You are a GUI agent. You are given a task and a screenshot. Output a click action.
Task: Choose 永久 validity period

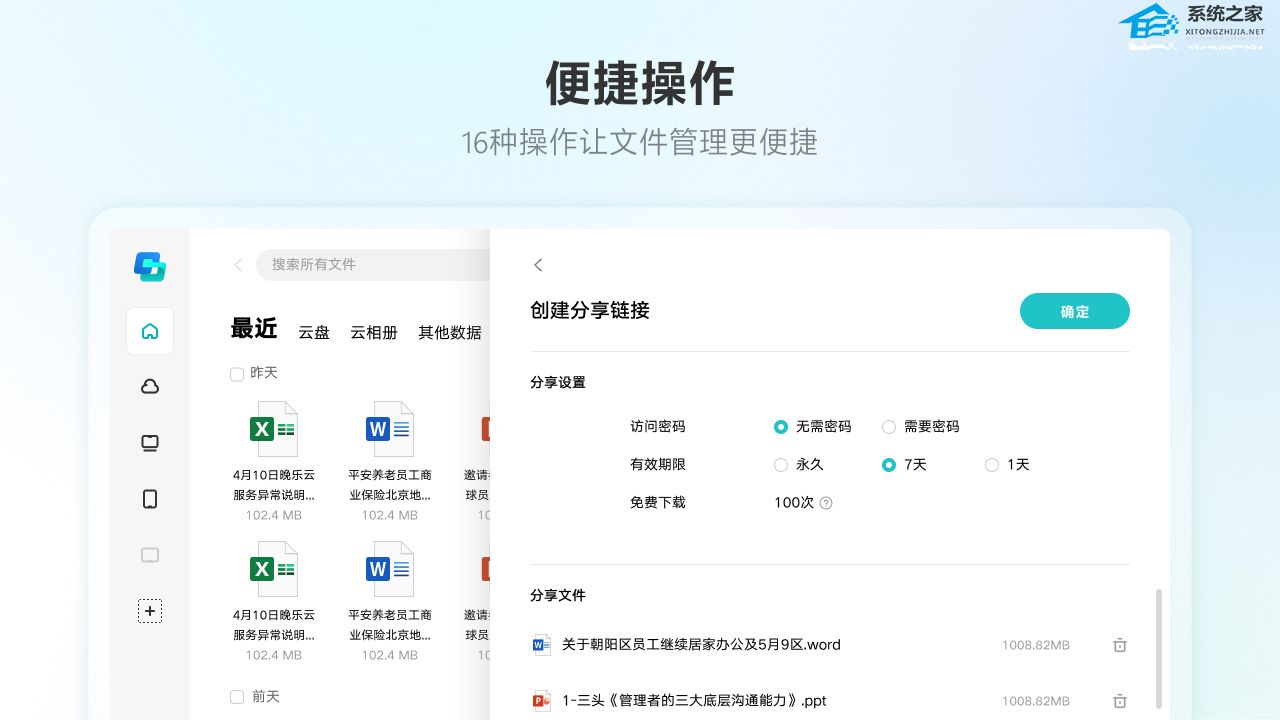(x=781, y=465)
